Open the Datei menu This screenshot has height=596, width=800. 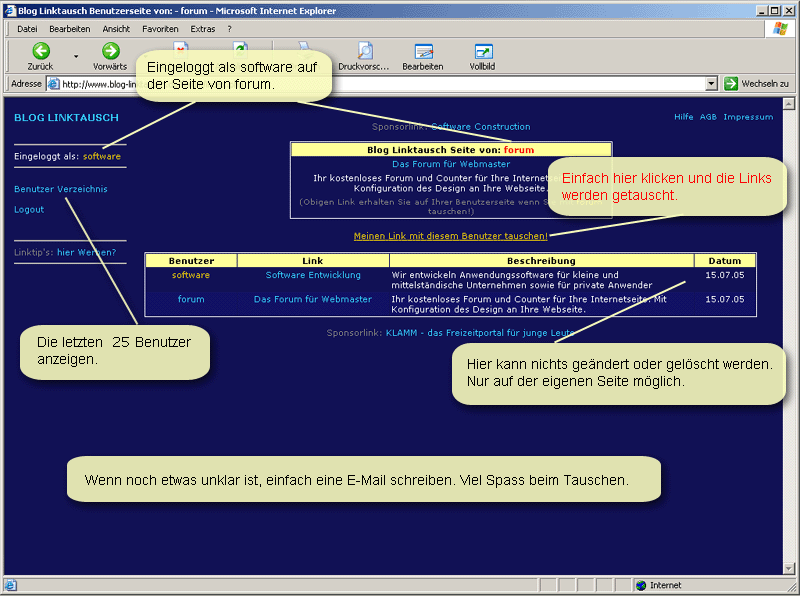coord(27,29)
